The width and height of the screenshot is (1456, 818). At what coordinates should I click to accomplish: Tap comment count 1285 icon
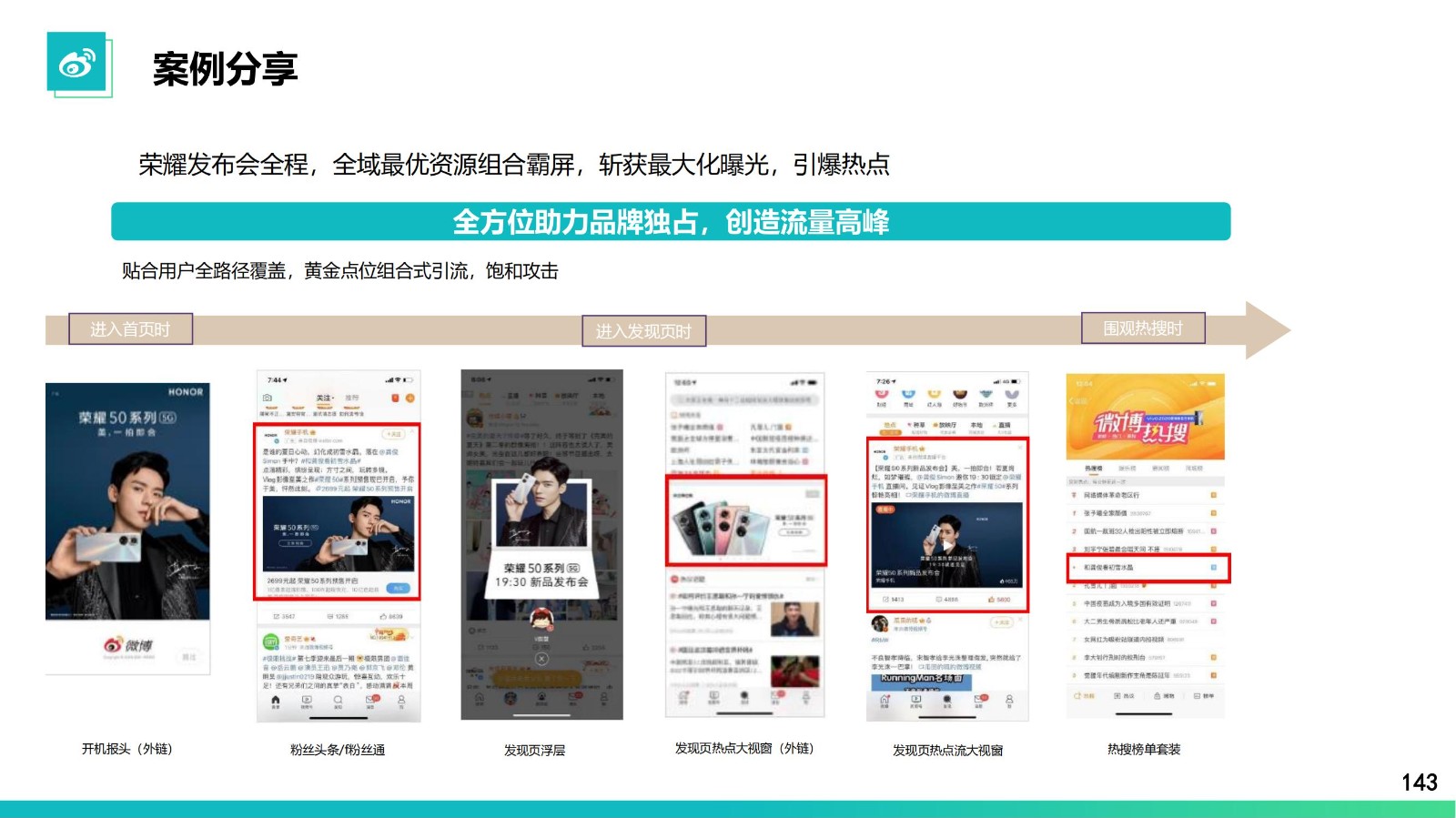[x=338, y=617]
